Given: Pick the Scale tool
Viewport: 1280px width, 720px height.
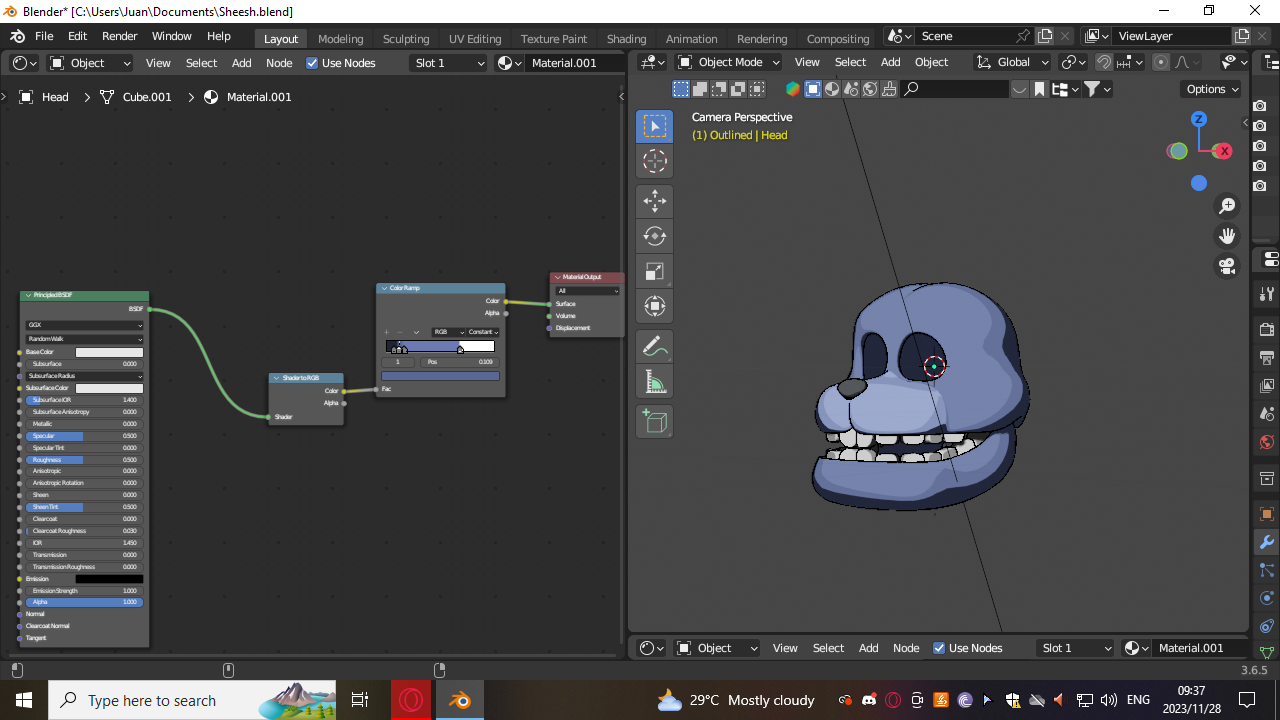Looking at the screenshot, I should pyautogui.click(x=654, y=271).
